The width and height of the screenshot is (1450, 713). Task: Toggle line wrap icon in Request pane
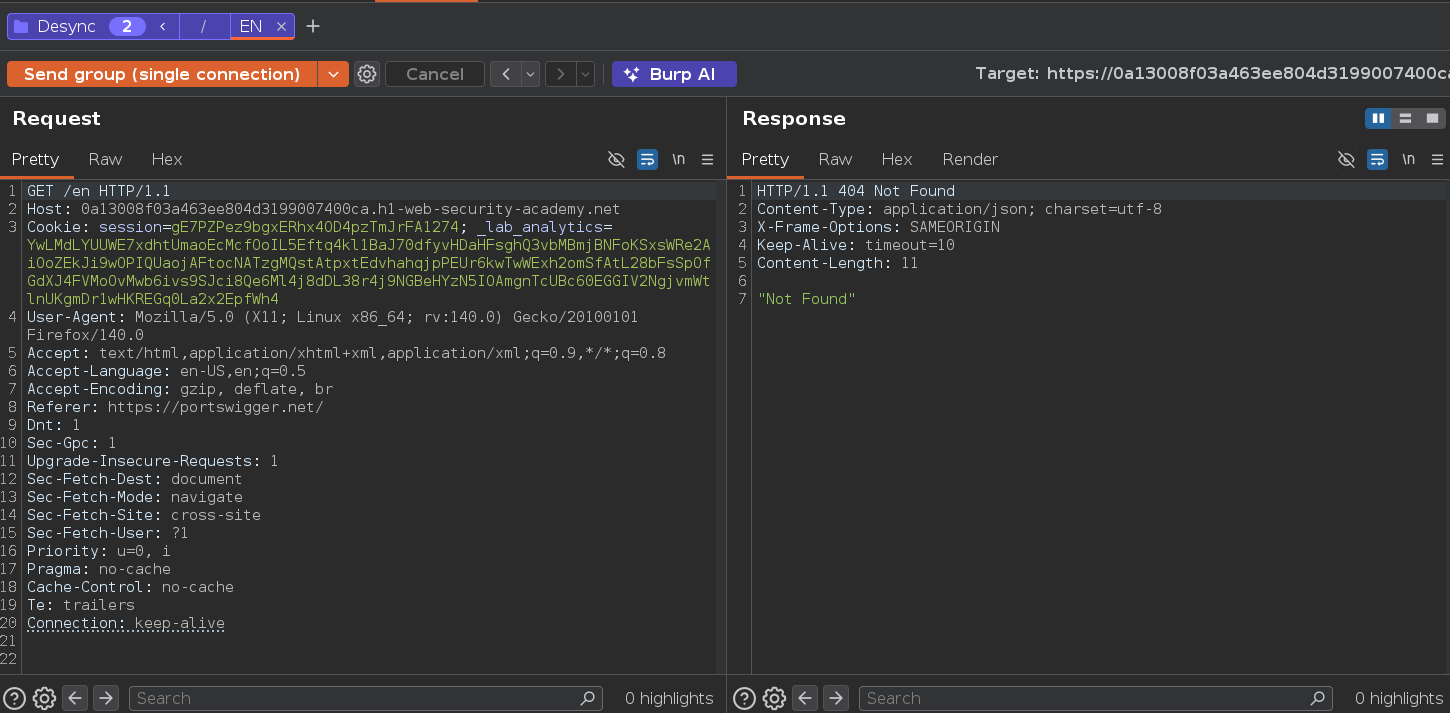click(x=648, y=159)
